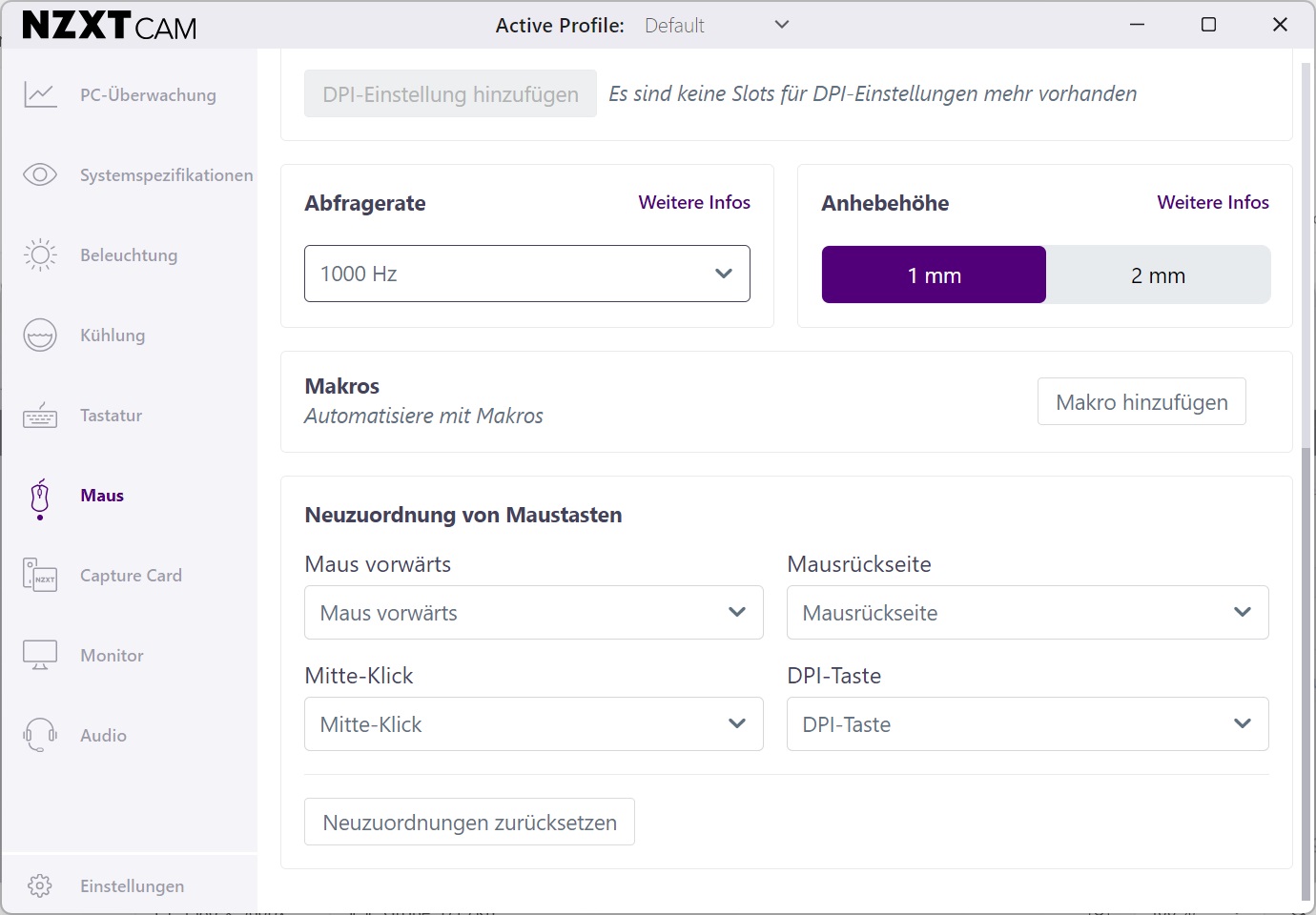Click Neuzuordnungen zurücksetzen button

pyautogui.click(x=469, y=822)
